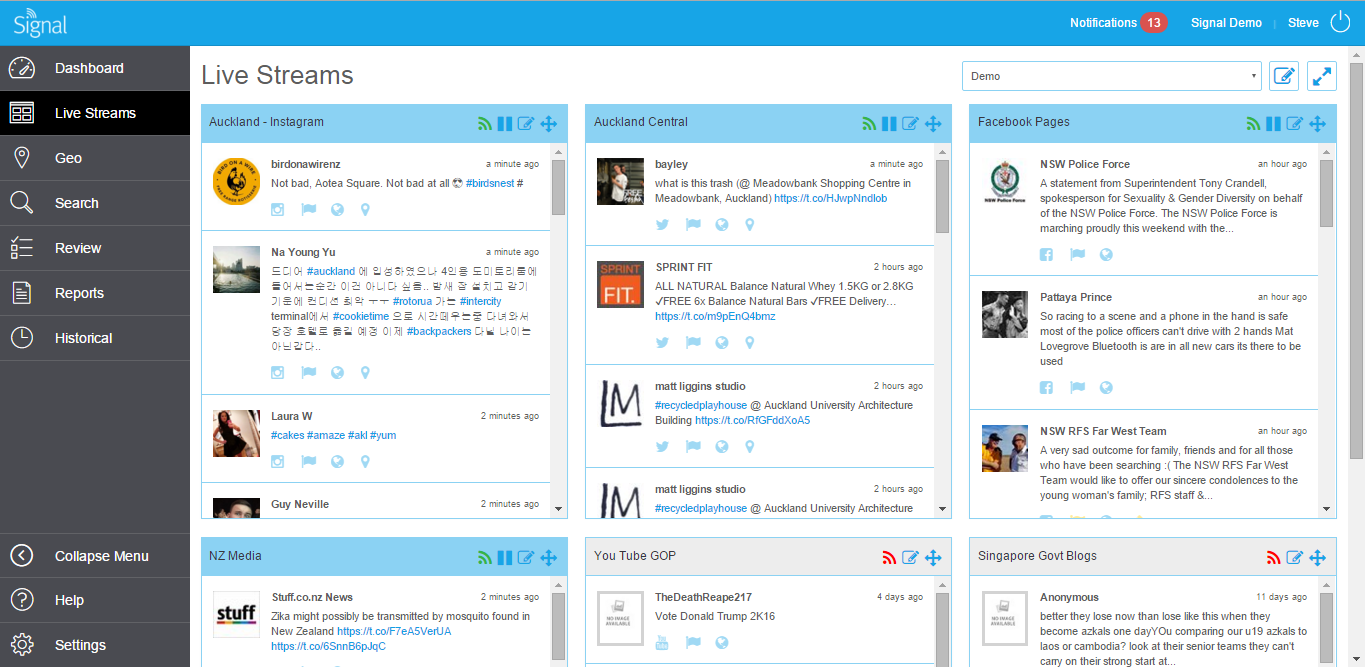The height and width of the screenshot is (667, 1365).
Task: Go to Search in sidebar
Action: click(x=95, y=203)
